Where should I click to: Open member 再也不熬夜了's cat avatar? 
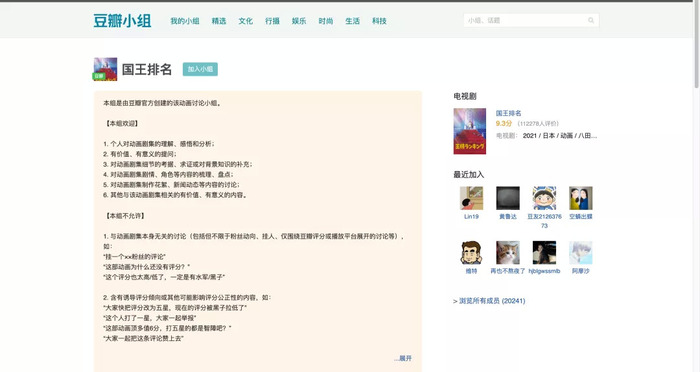click(508, 252)
